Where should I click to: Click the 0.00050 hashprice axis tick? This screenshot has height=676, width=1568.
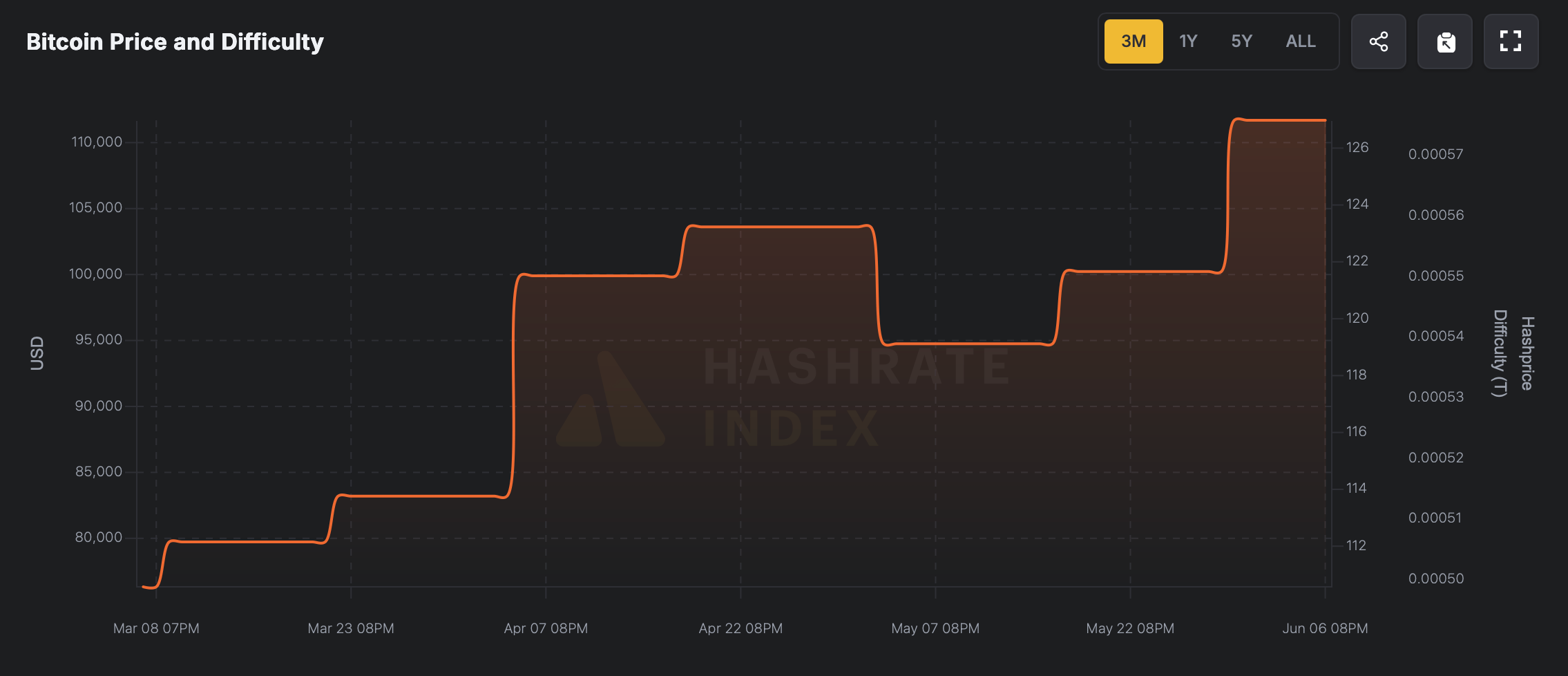click(1436, 579)
